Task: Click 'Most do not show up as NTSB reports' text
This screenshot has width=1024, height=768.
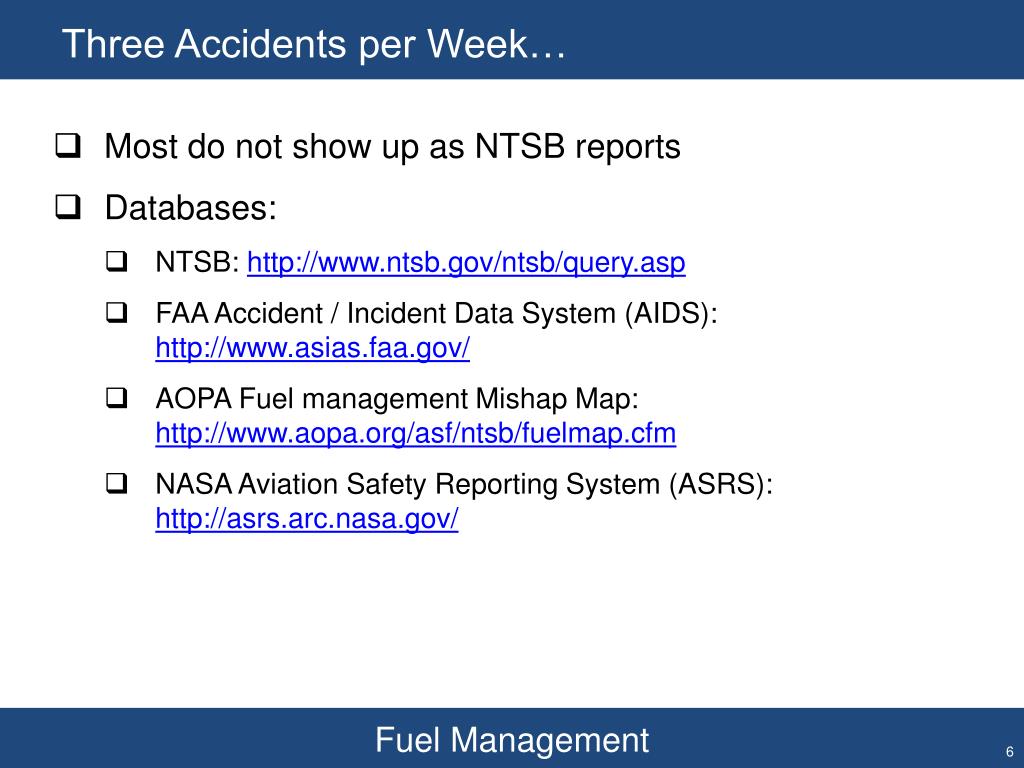Action: click(392, 146)
